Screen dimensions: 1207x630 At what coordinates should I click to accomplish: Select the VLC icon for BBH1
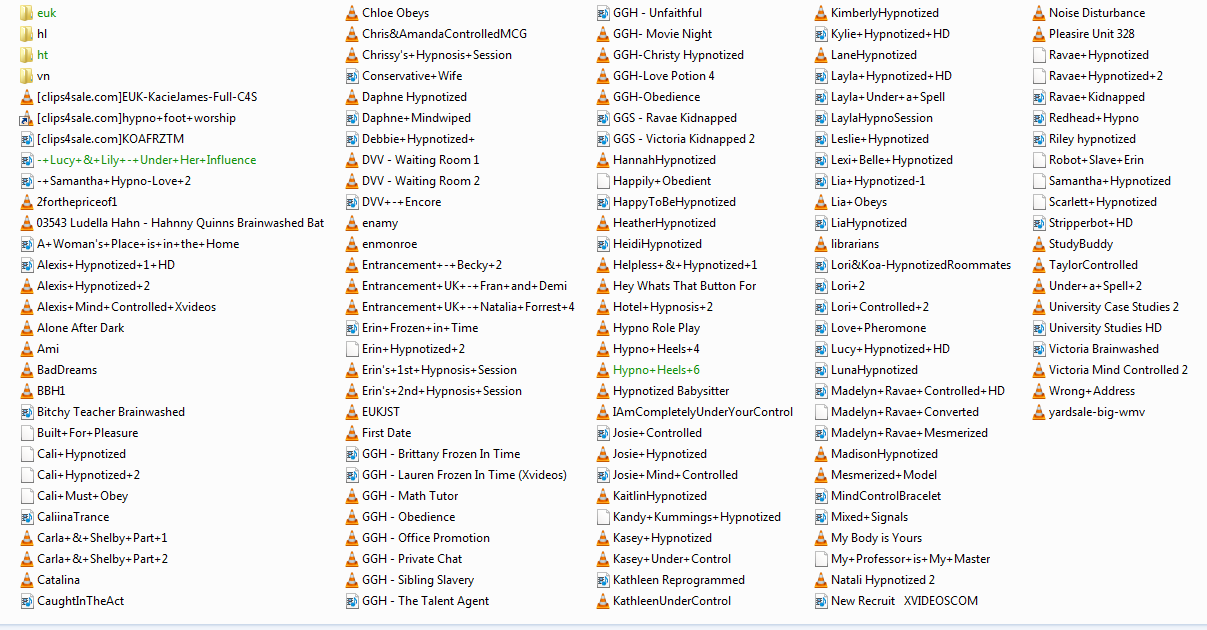point(27,391)
